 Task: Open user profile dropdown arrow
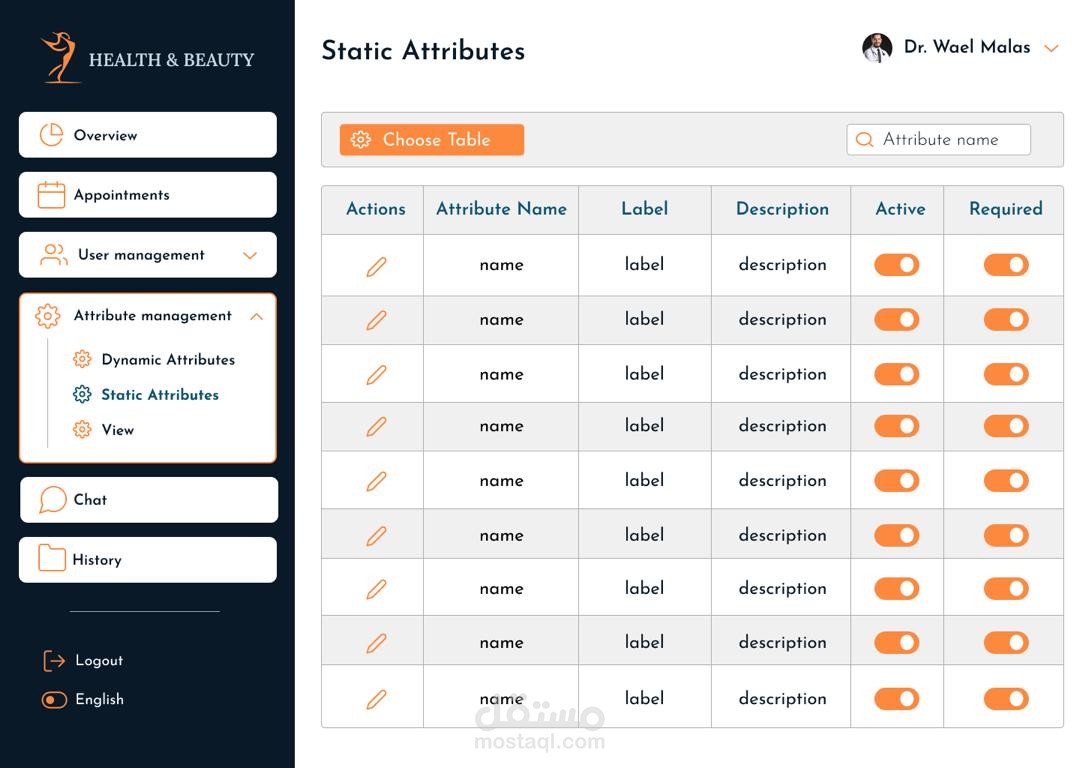(1051, 48)
